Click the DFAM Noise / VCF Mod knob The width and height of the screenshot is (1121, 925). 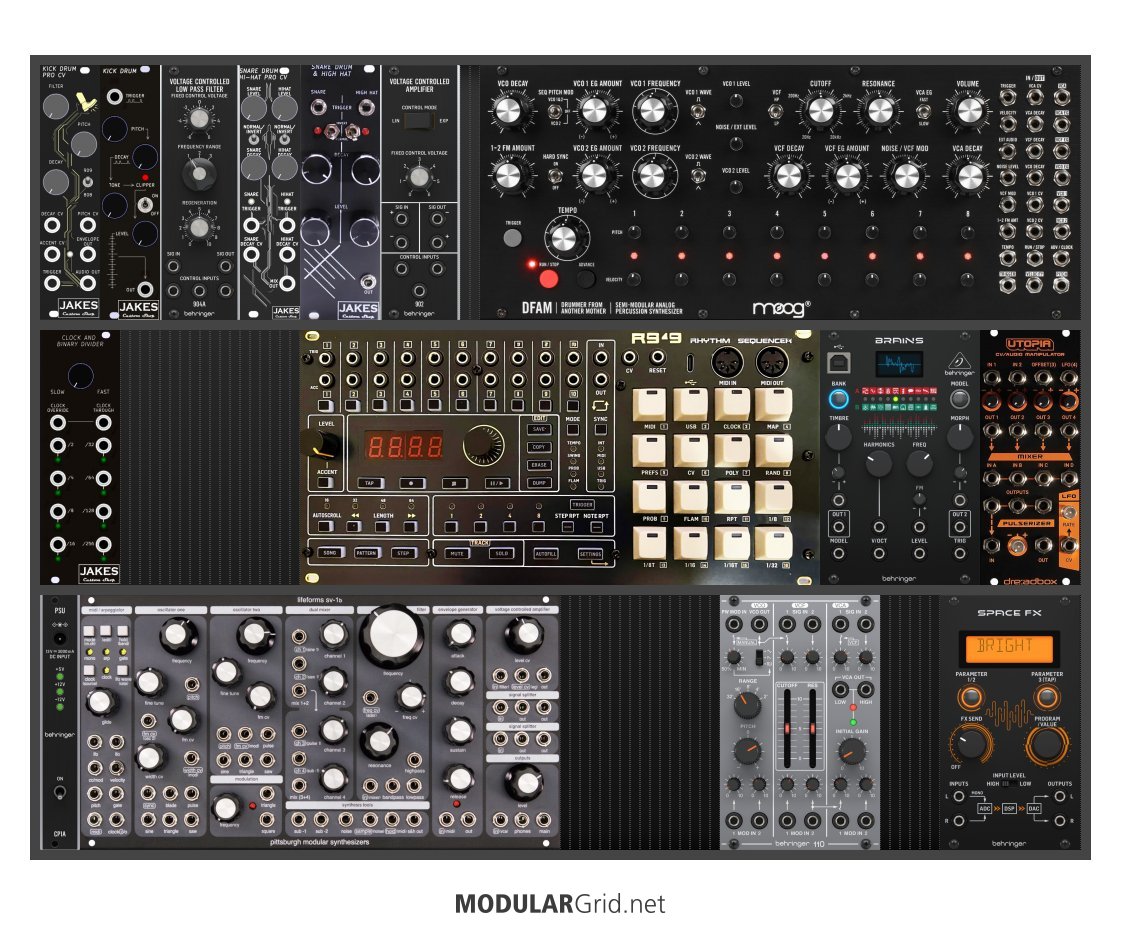pos(906,176)
